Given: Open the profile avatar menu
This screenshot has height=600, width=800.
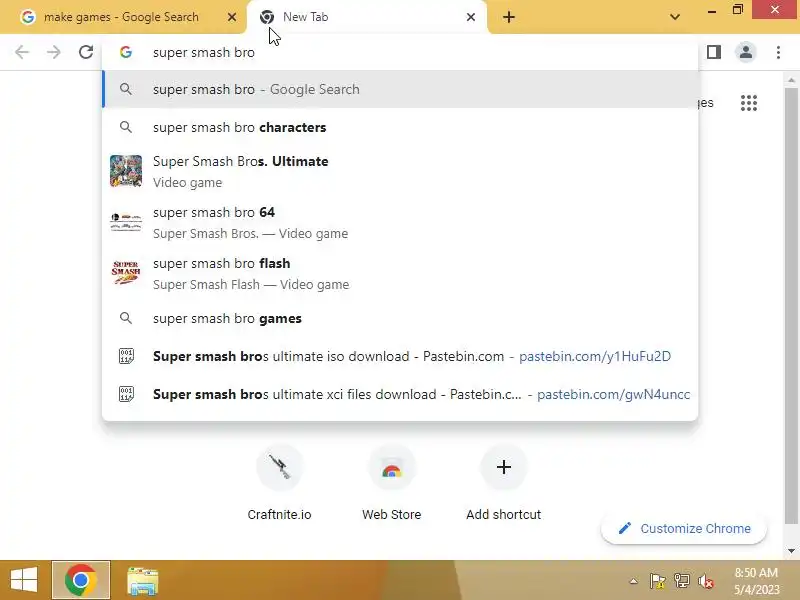Looking at the screenshot, I should 746,52.
